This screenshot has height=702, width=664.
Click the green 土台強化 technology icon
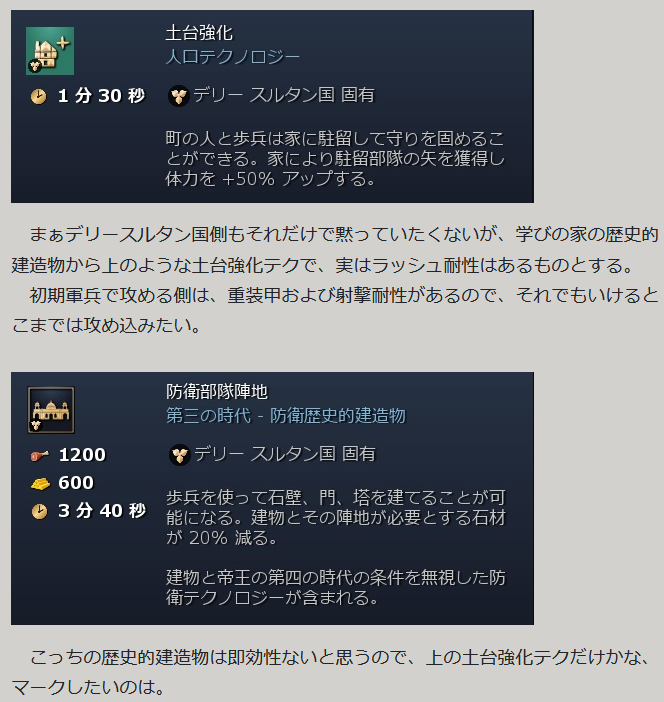pyautogui.click(x=50, y=51)
